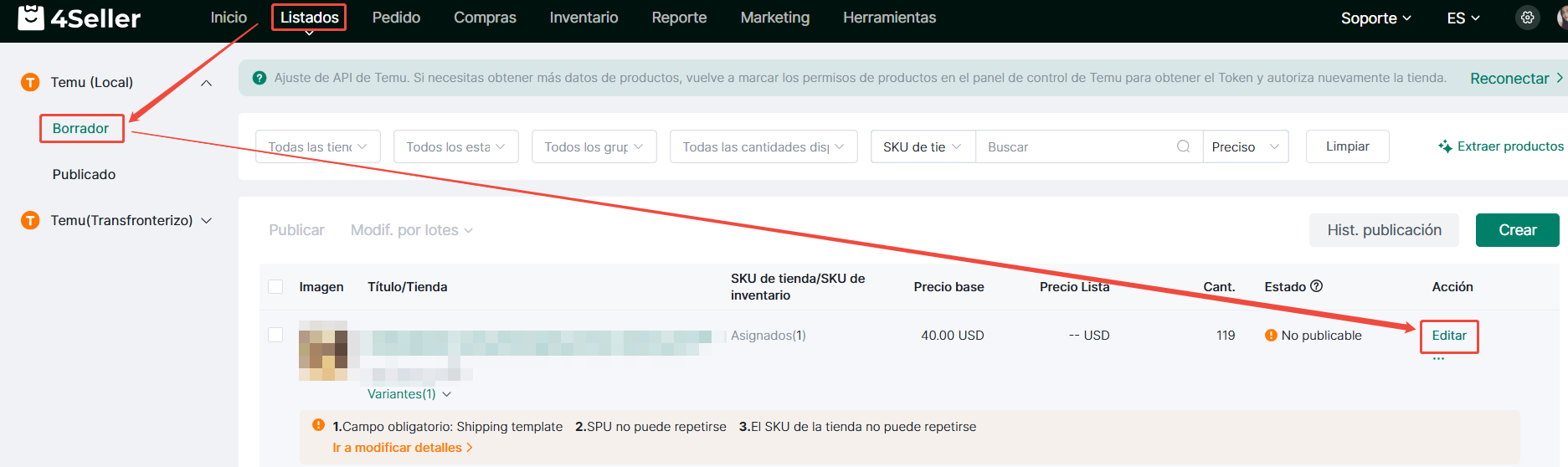Click the search magnifier icon
The width and height of the screenshot is (1568, 467).
point(1183,146)
